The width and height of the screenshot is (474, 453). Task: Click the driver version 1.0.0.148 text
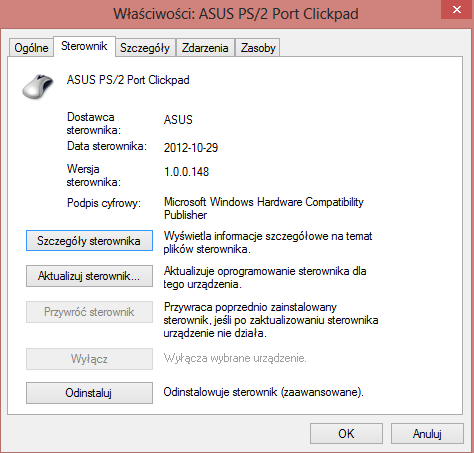click(x=186, y=172)
